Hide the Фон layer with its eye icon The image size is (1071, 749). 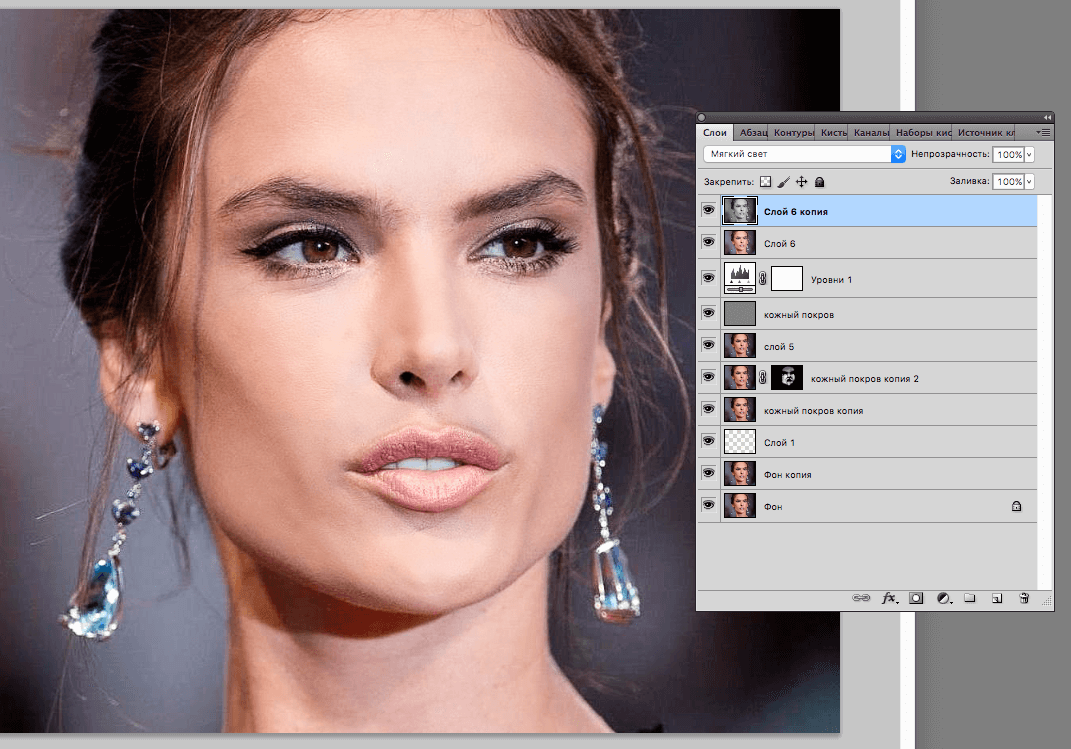708,507
